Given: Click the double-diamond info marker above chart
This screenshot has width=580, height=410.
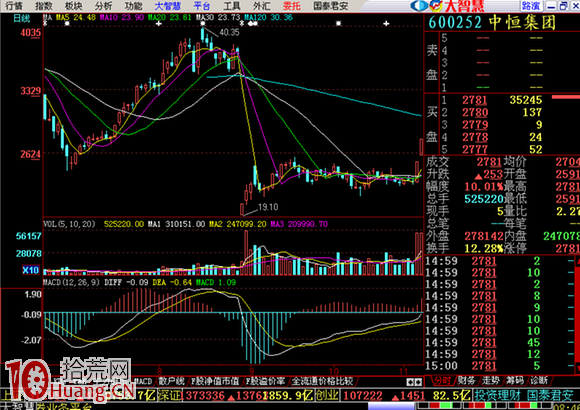Looking at the screenshot, I should 253,24.
